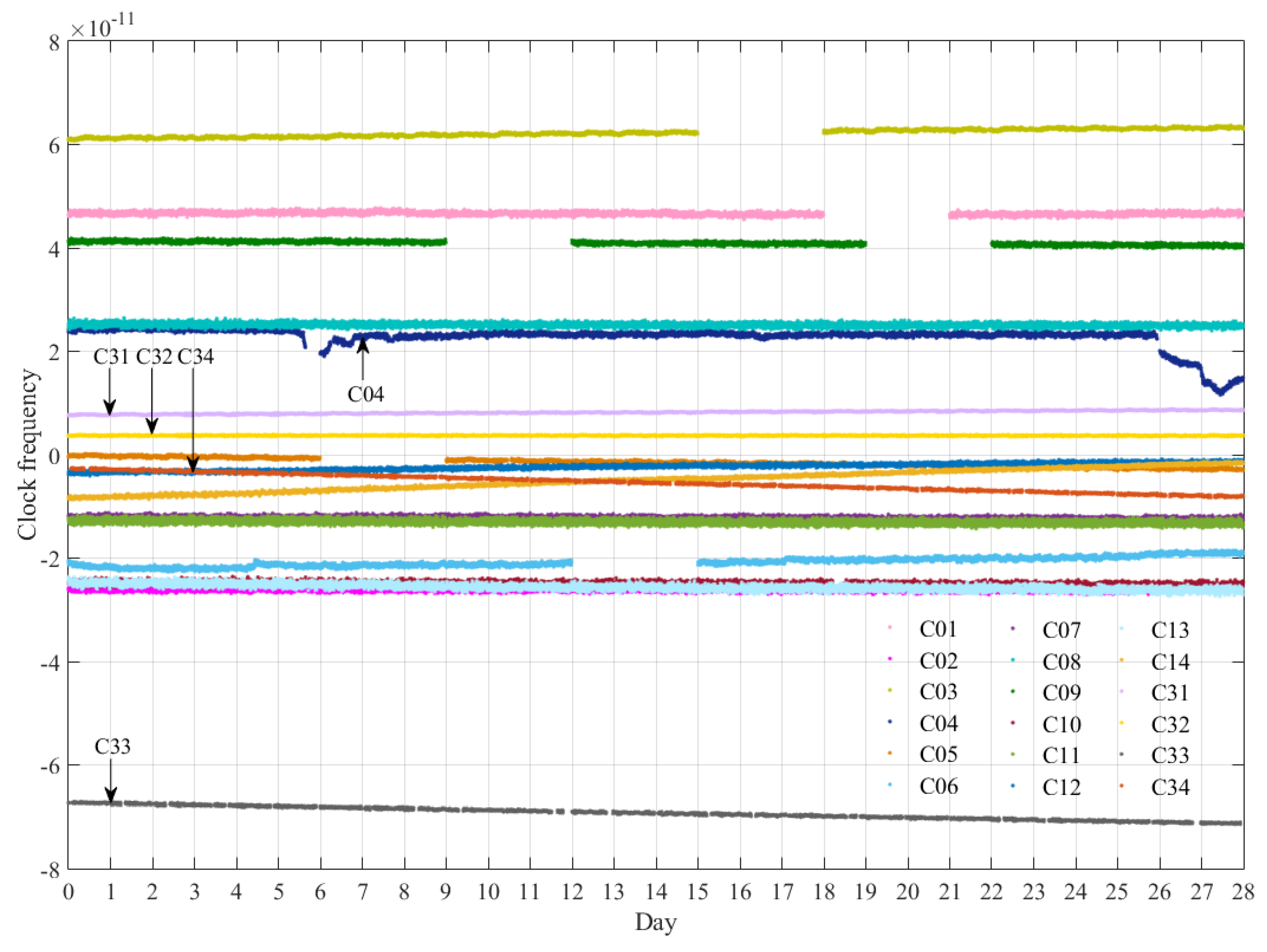The height and width of the screenshot is (952, 1267).
Task: Click the C34 legend entry text
Action: click(1170, 787)
